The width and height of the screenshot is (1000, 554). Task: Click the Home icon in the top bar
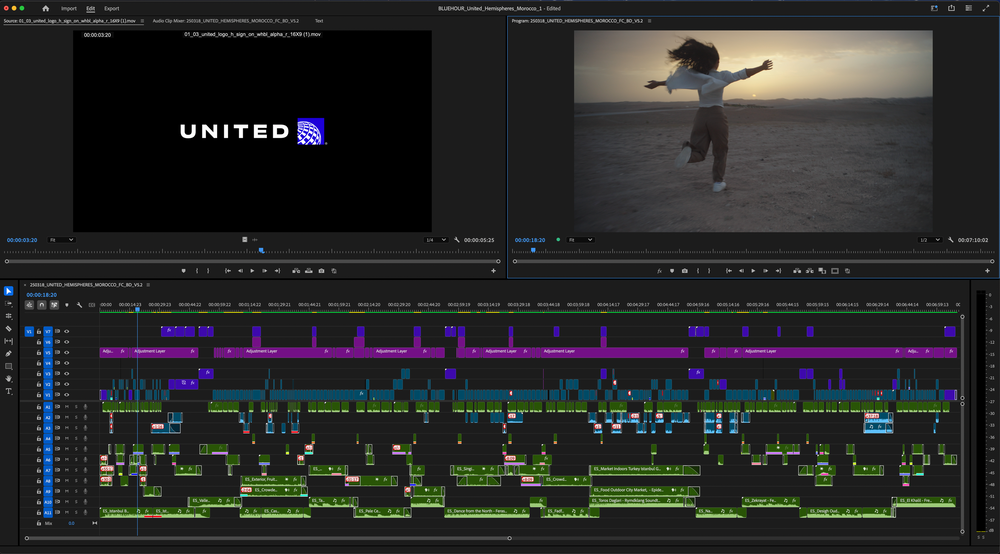(45, 8)
